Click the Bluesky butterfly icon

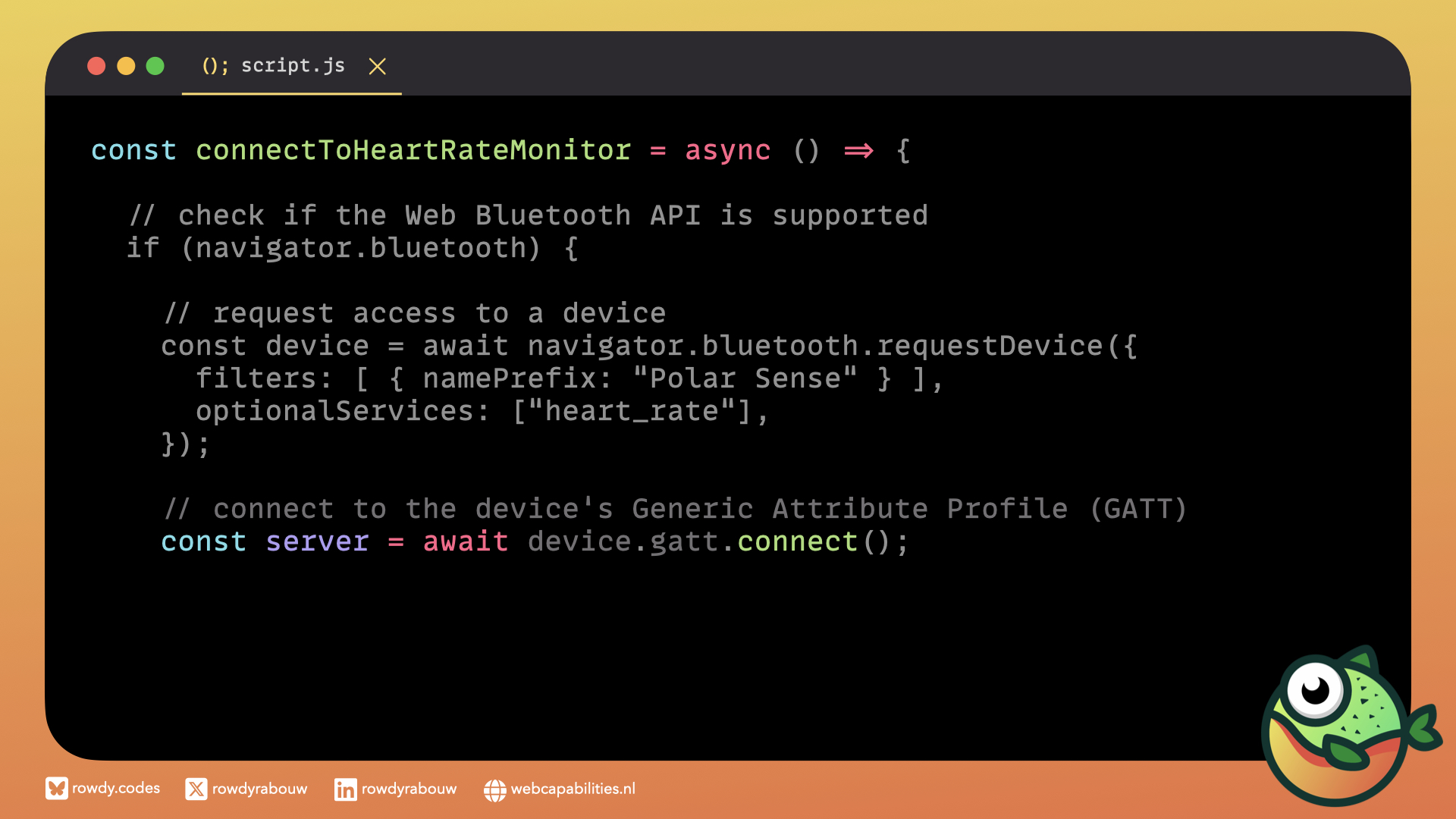(56, 789)
